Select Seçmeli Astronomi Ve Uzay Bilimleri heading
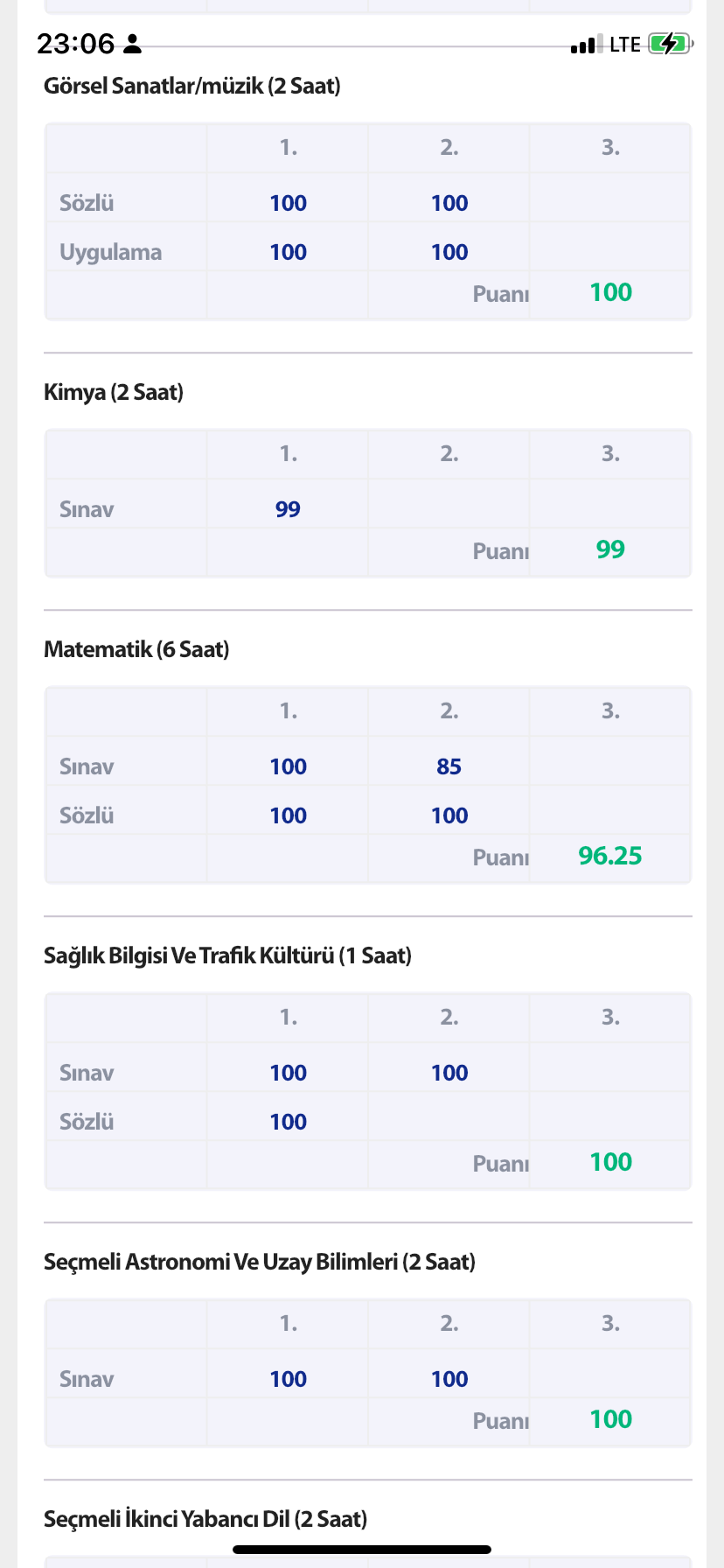 [260, 1262]
